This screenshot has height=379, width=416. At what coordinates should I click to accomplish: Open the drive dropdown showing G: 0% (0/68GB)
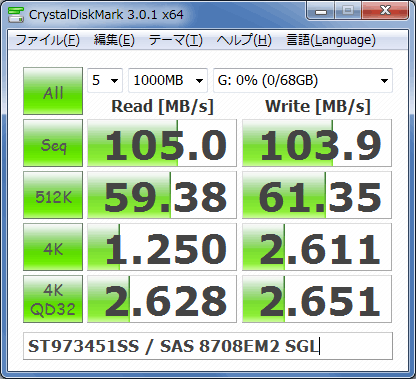pyautogui.click(x=303, y=80)
